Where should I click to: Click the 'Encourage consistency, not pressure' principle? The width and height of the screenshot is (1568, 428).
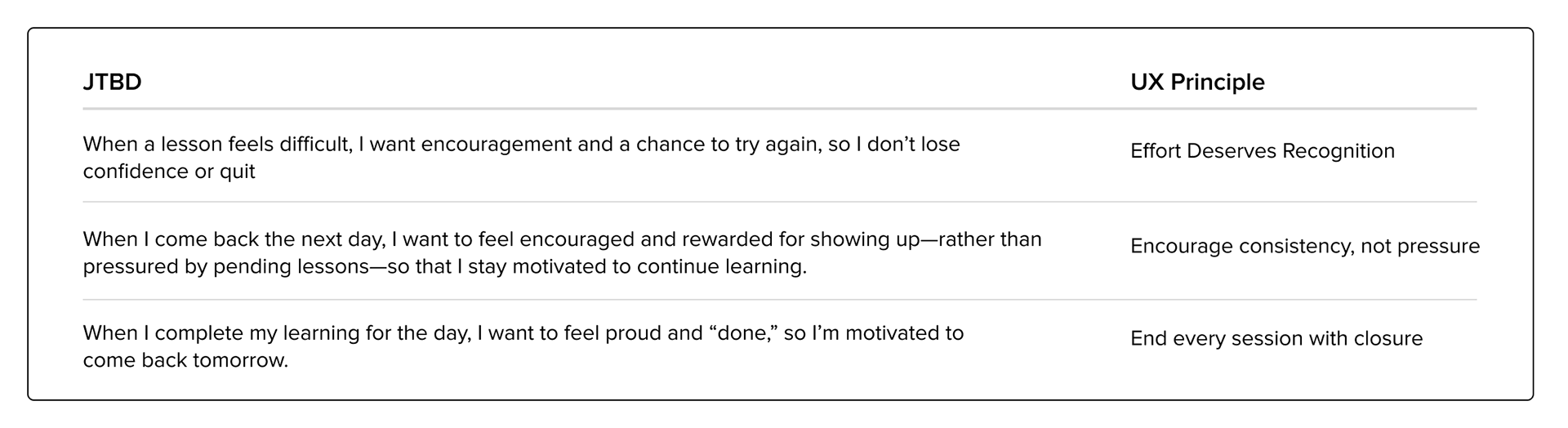1304,246
